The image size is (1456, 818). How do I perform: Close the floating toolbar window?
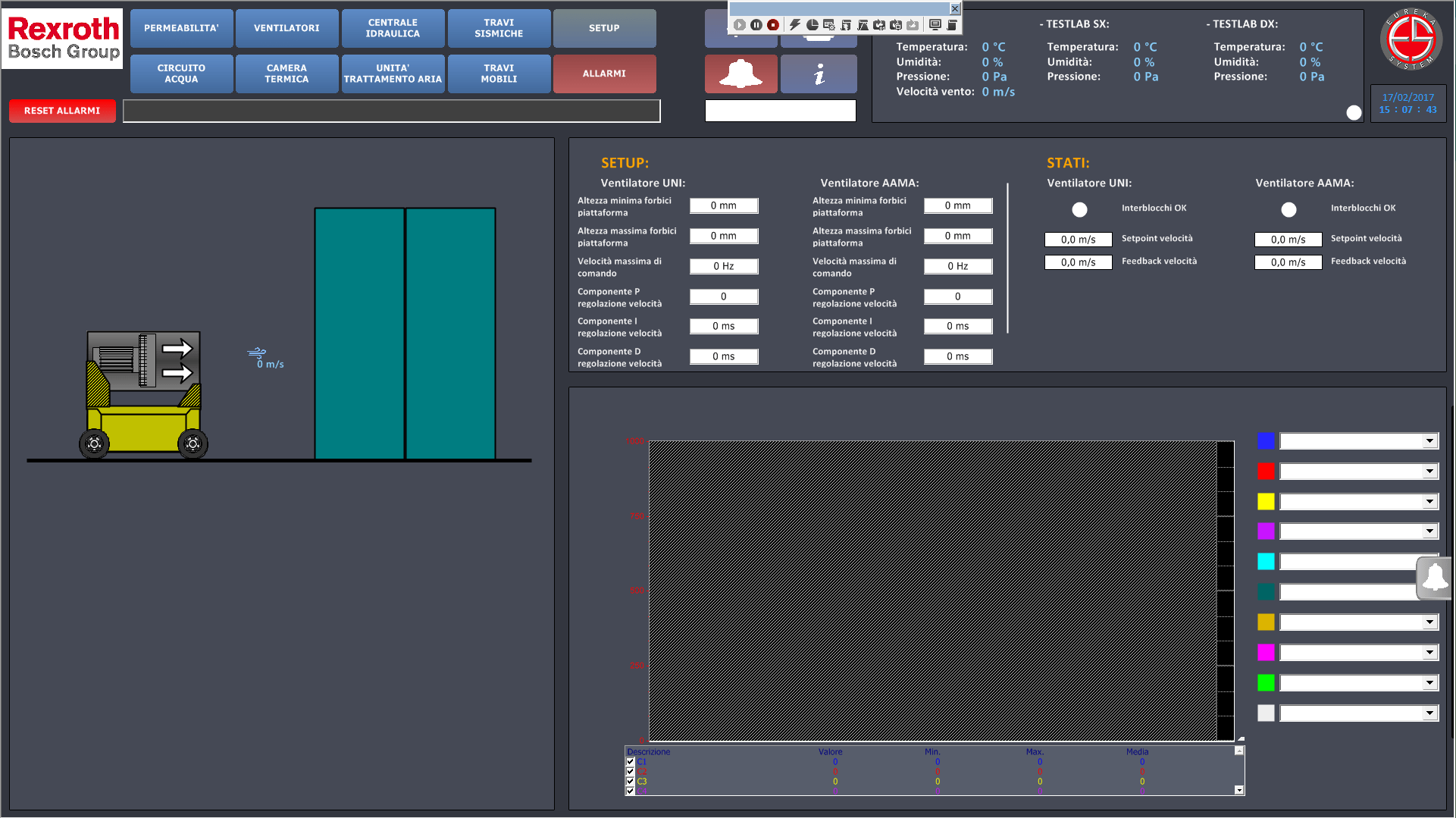pos(955,8)
